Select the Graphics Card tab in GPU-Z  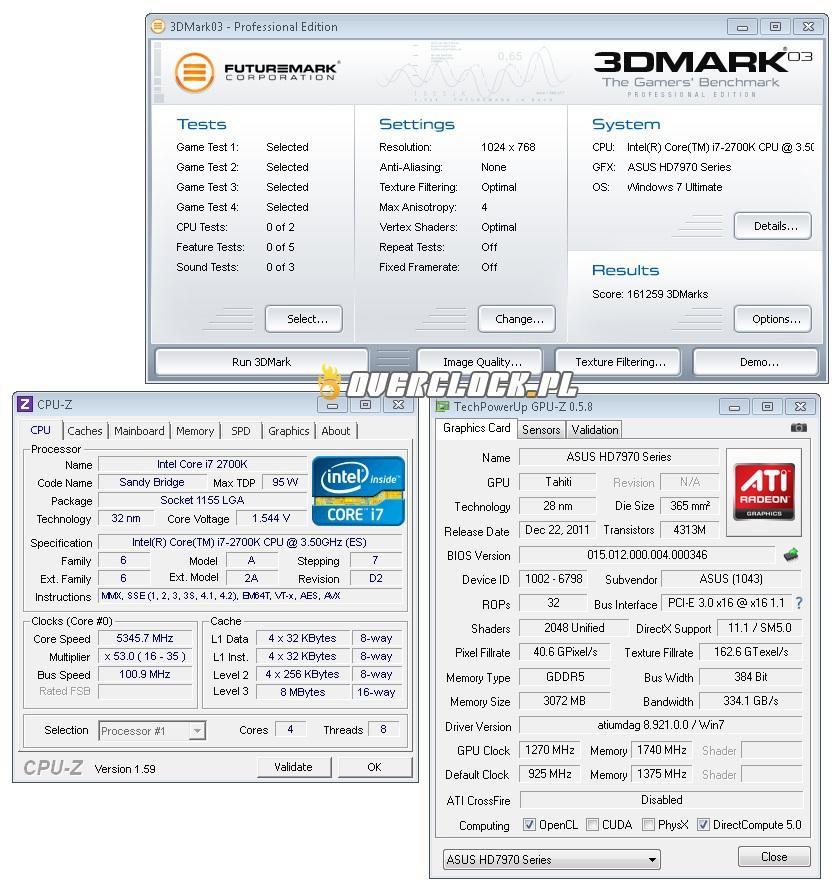[x=477, y=428]
